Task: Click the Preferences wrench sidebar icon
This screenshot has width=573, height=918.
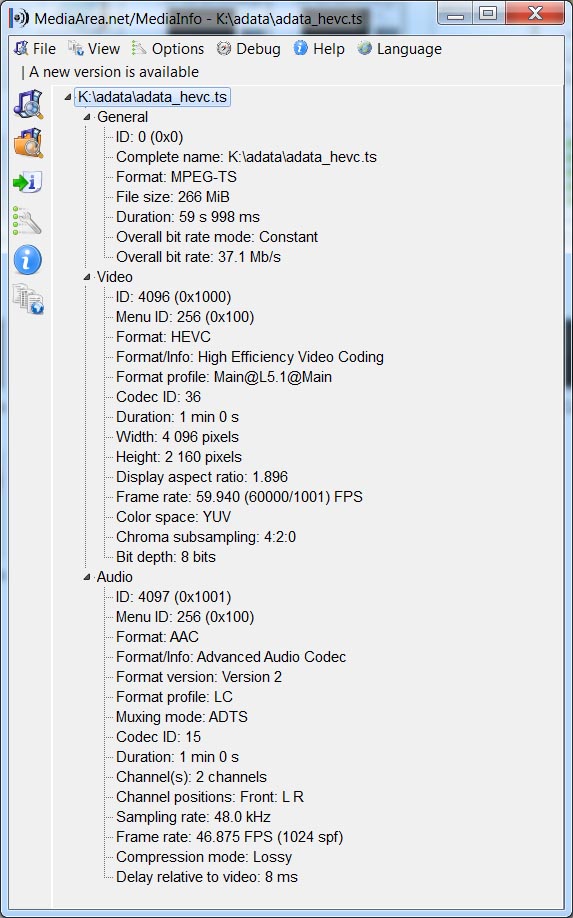Action: click(28, 220)
